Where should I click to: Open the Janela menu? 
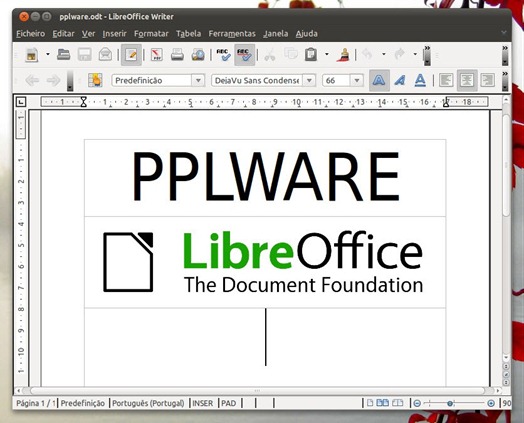tap(275, 34)
